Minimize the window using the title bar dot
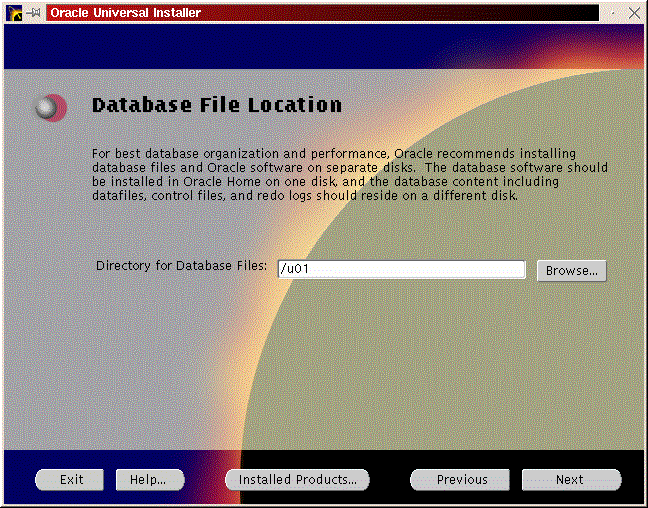The image size is (648, 508). point(613,13)
